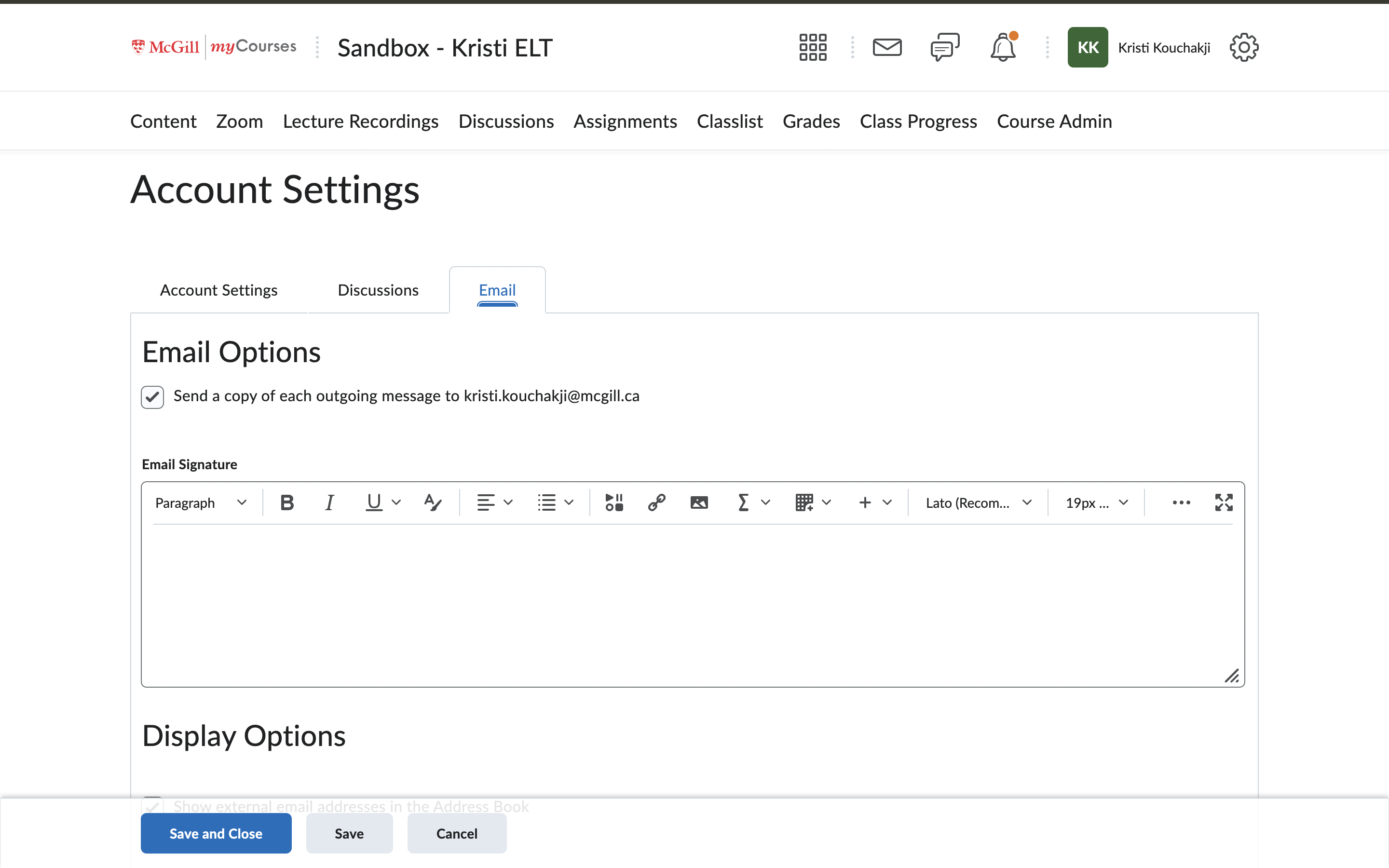The width and height of the screenshot is (1389, 868).
Task: Insert an image into the email signature
Action: [x=698, y=502]
